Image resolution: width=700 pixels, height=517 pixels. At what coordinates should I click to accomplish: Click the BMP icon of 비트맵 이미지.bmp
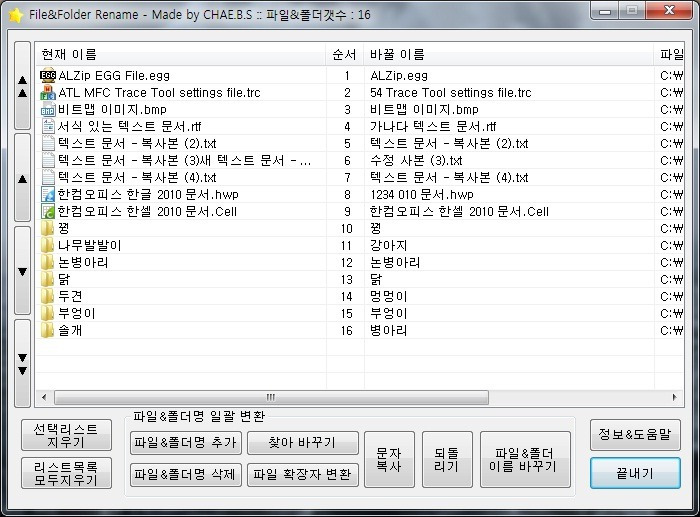(x=48, y=109)
